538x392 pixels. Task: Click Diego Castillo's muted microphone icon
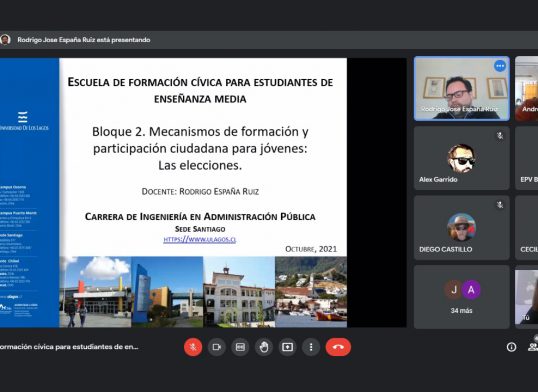coord(500,205)
